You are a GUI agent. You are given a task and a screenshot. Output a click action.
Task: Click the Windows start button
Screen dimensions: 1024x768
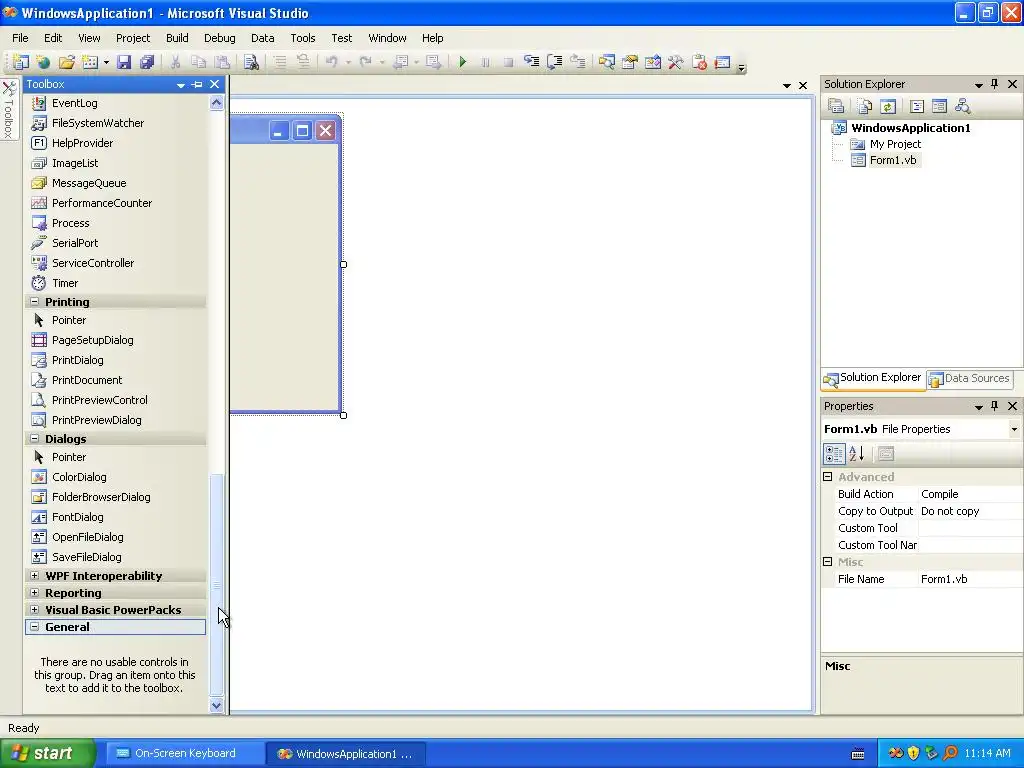(x=48, y=753)
